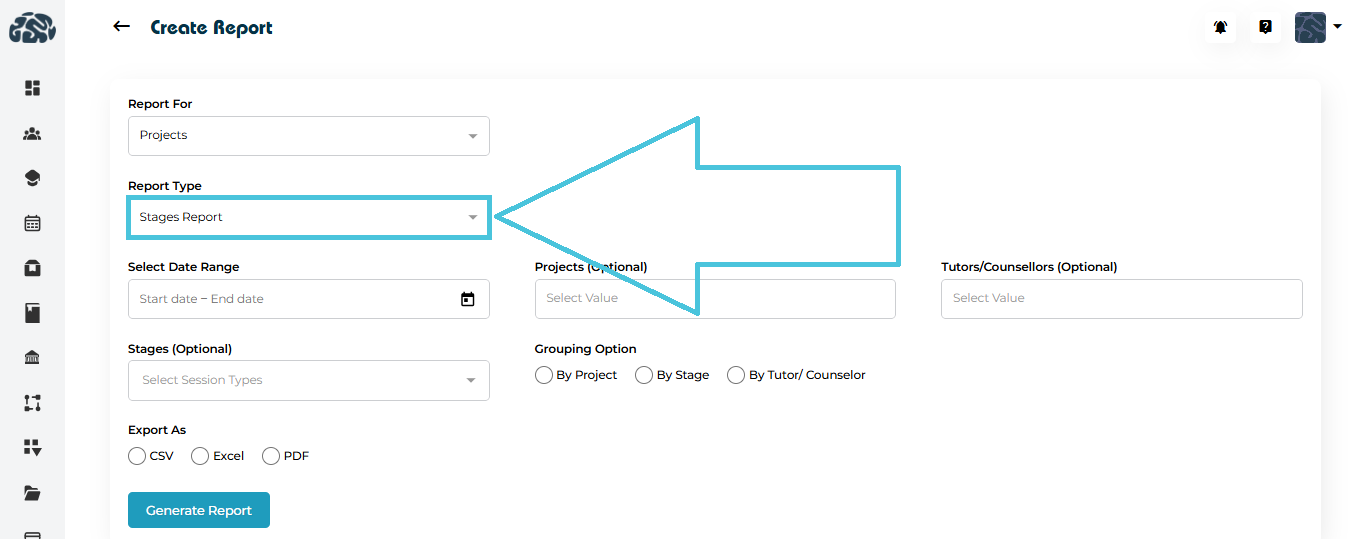Click the Generate Report button

tap(198, 510)
